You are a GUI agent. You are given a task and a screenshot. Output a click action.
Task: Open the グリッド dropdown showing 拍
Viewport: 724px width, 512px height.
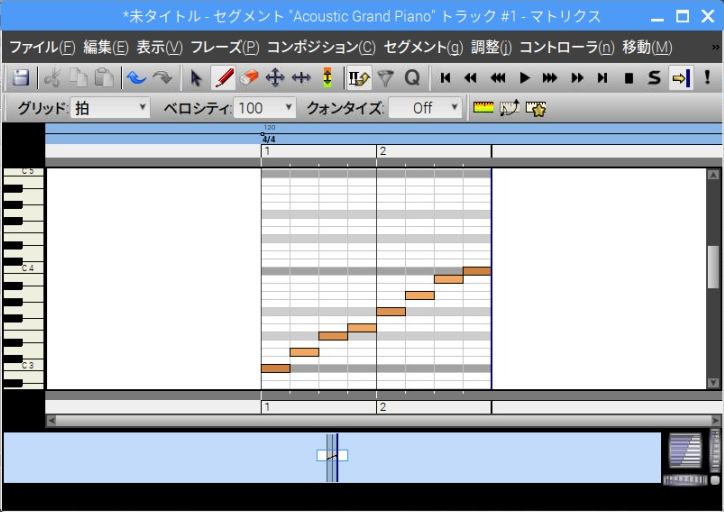(x=110, y=108)
